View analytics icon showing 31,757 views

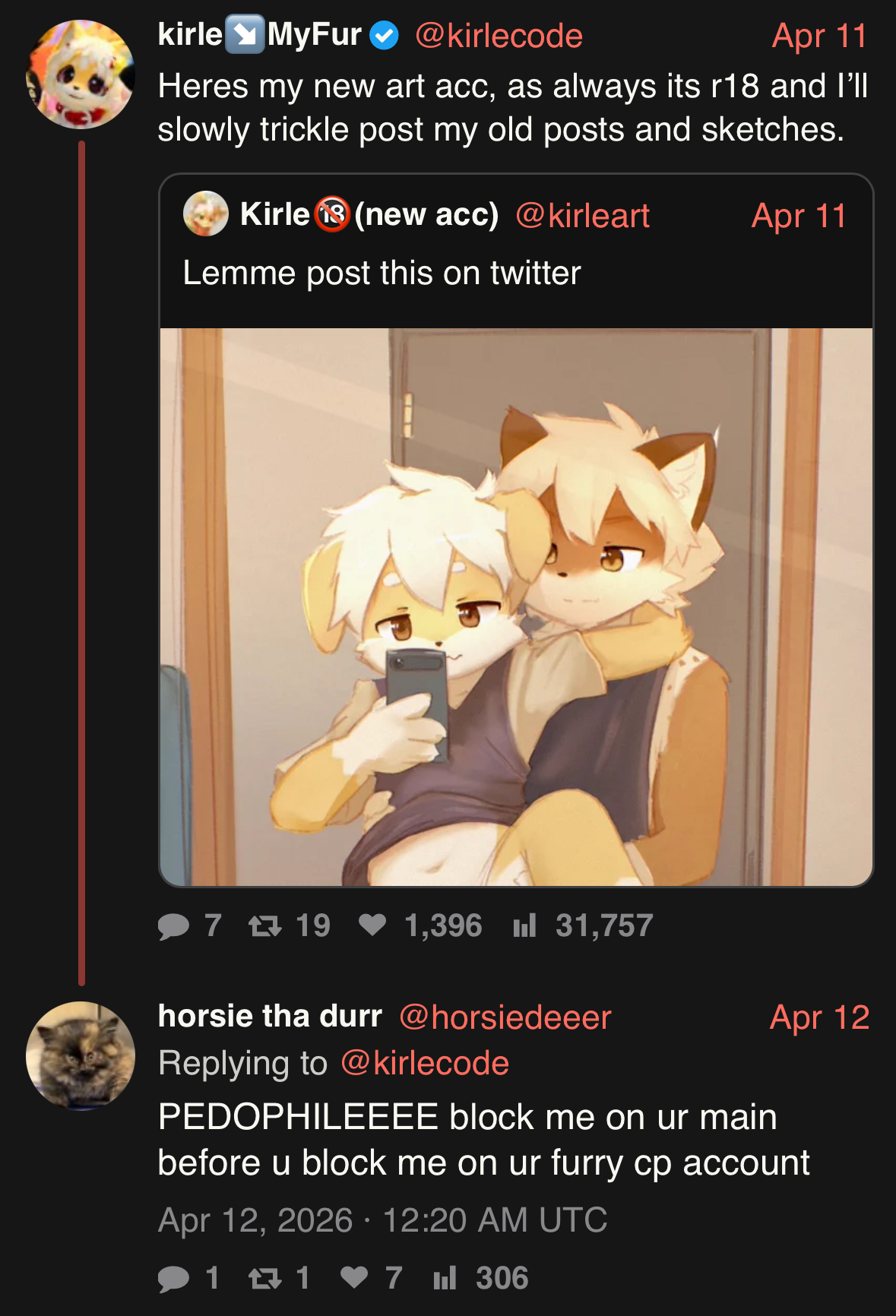(524, 925)
